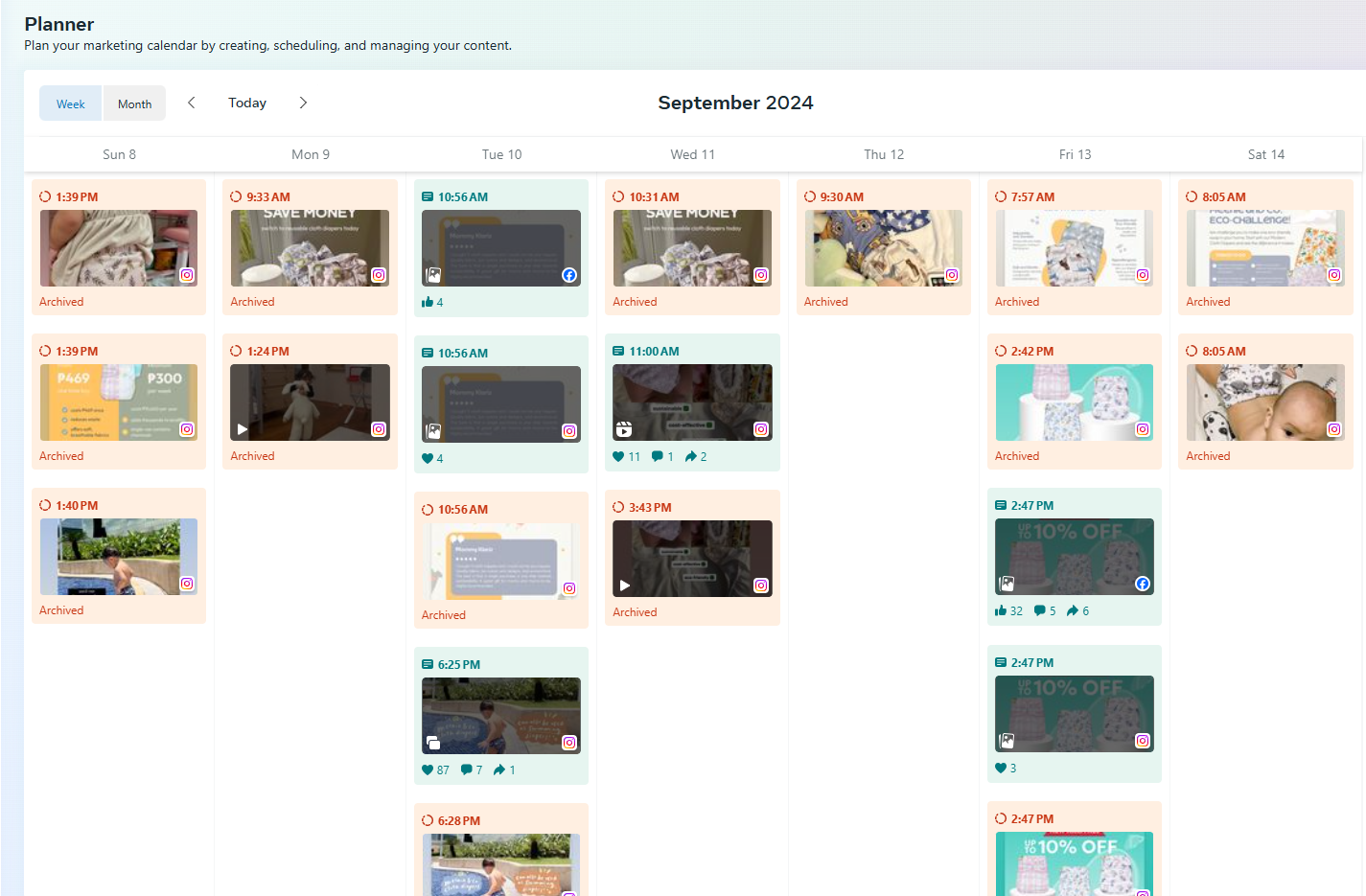
Task: Open the Tue 10 day header
Action: tap(501, 154)
